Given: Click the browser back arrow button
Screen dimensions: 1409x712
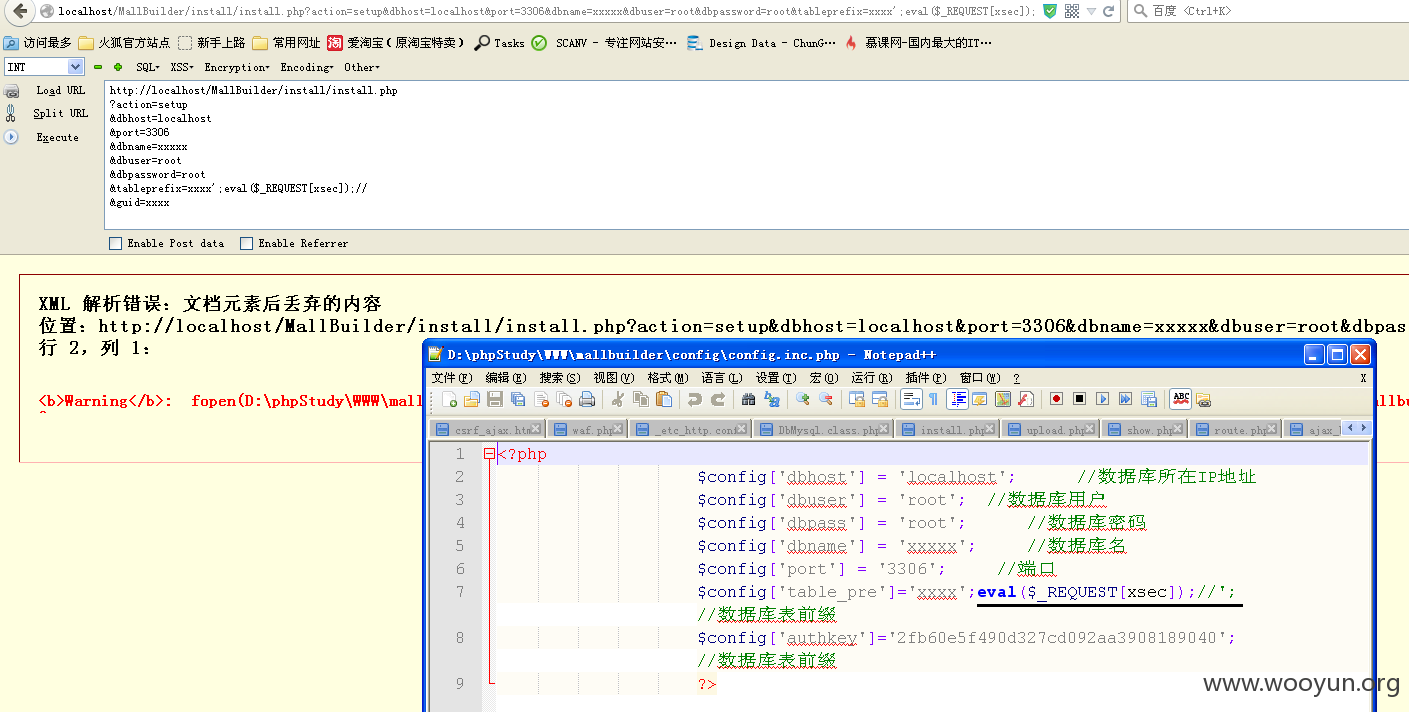Looking at the screenshot, I should (x=19, y=11).
